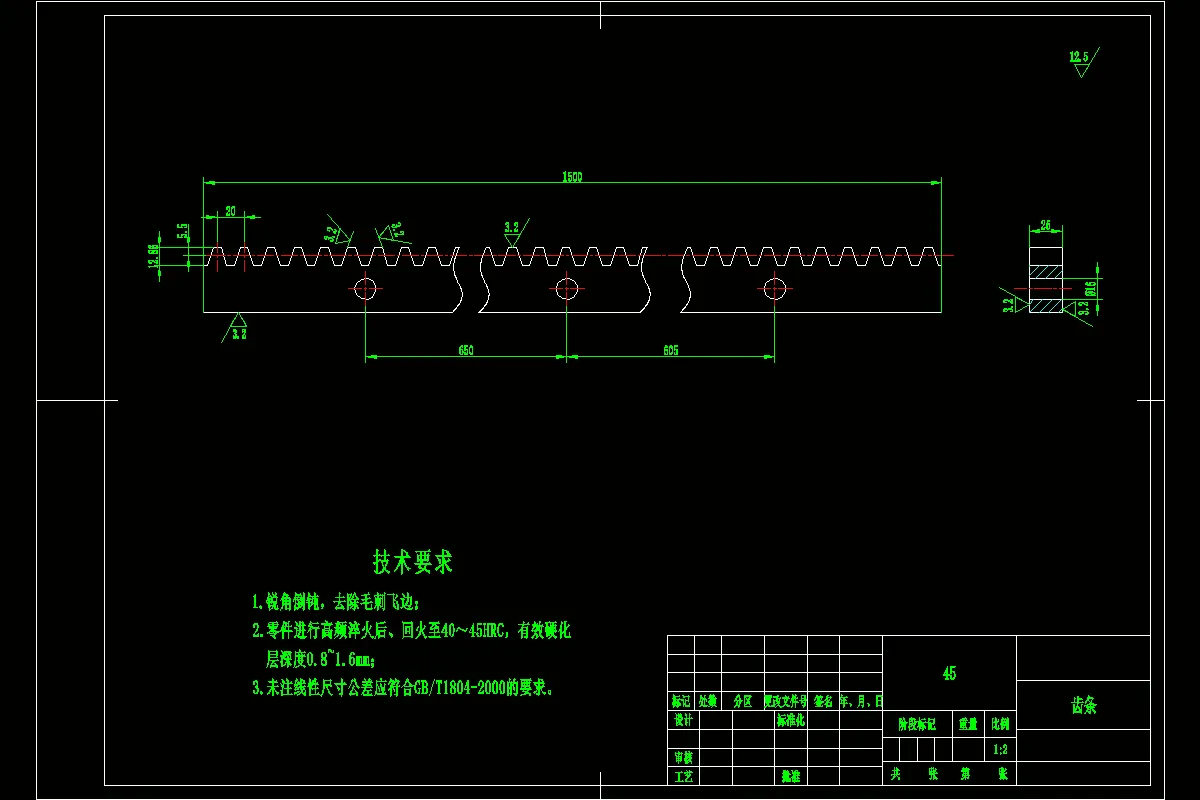Click the '标准化' cell in title block
This screenshot has width=1200, height=800.
[790, 720]
